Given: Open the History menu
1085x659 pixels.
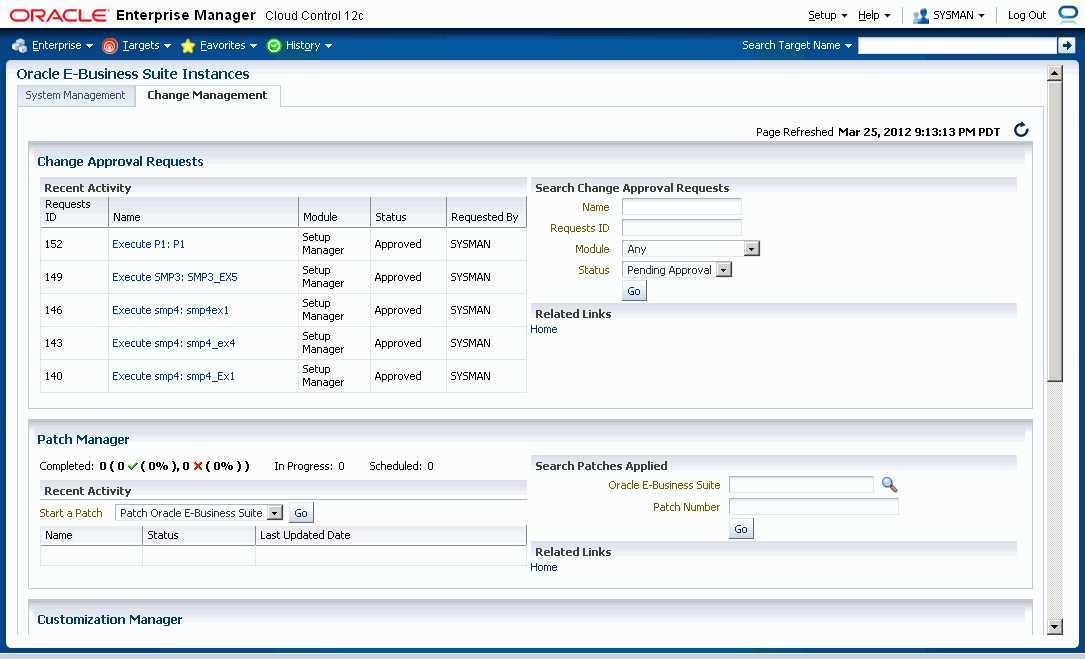Looking at the screenshot, I should click(308, 46).
